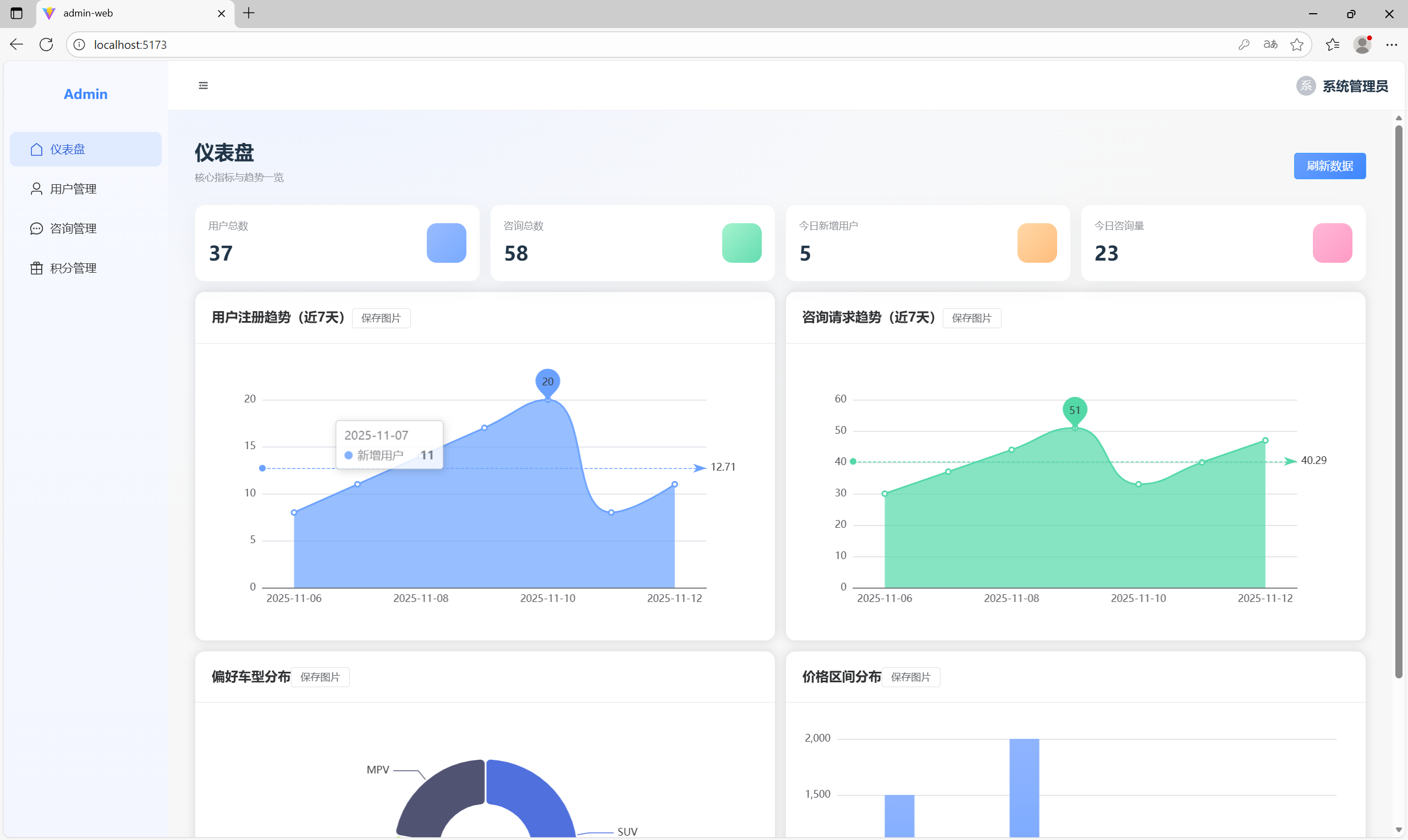Viewport: 1408px width, 840px height.
Task: Click the orange 今日新增用户 card icon
Action: click(x=1037, y=243)
